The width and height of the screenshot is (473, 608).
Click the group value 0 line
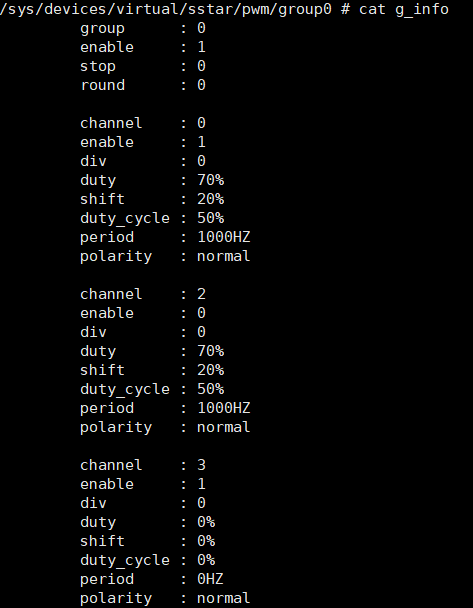[143, 28]
